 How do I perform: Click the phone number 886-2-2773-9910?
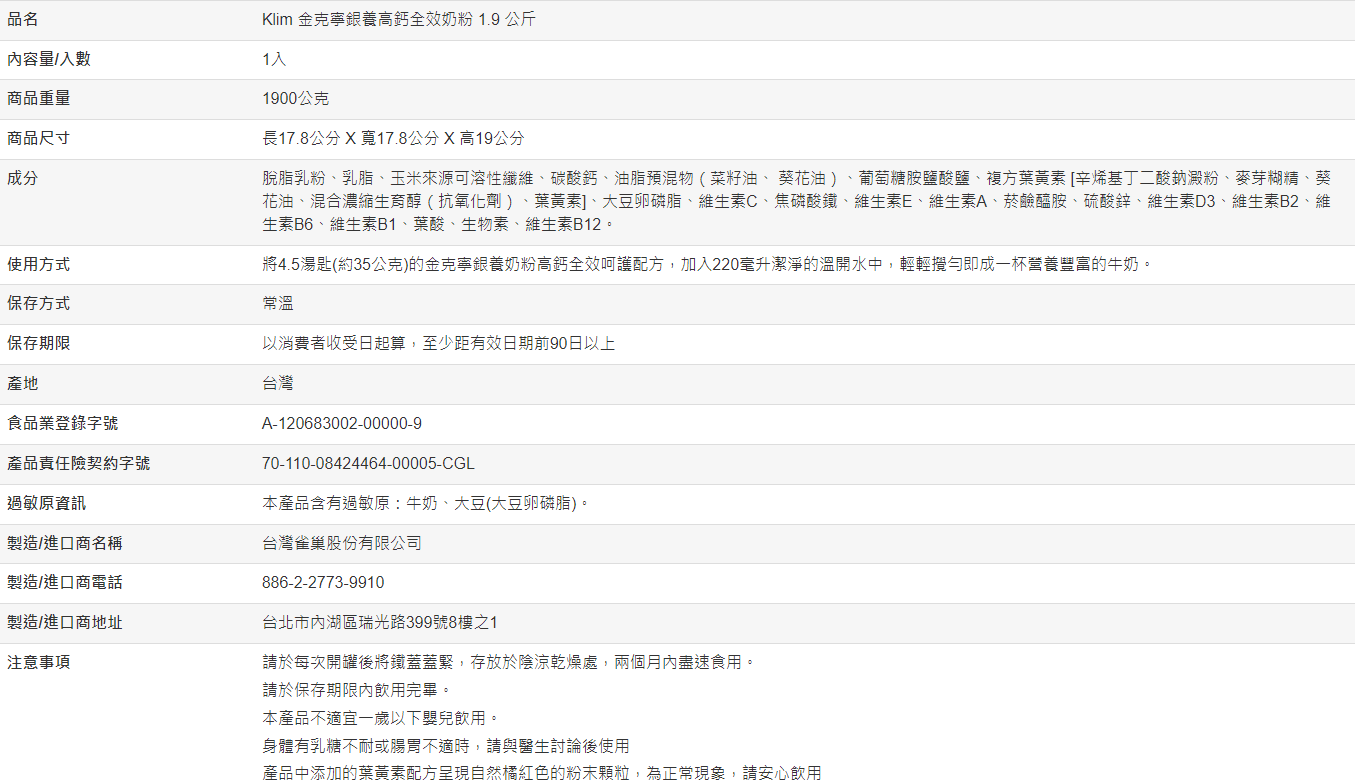pyautogui.click(x=323, y=583)
